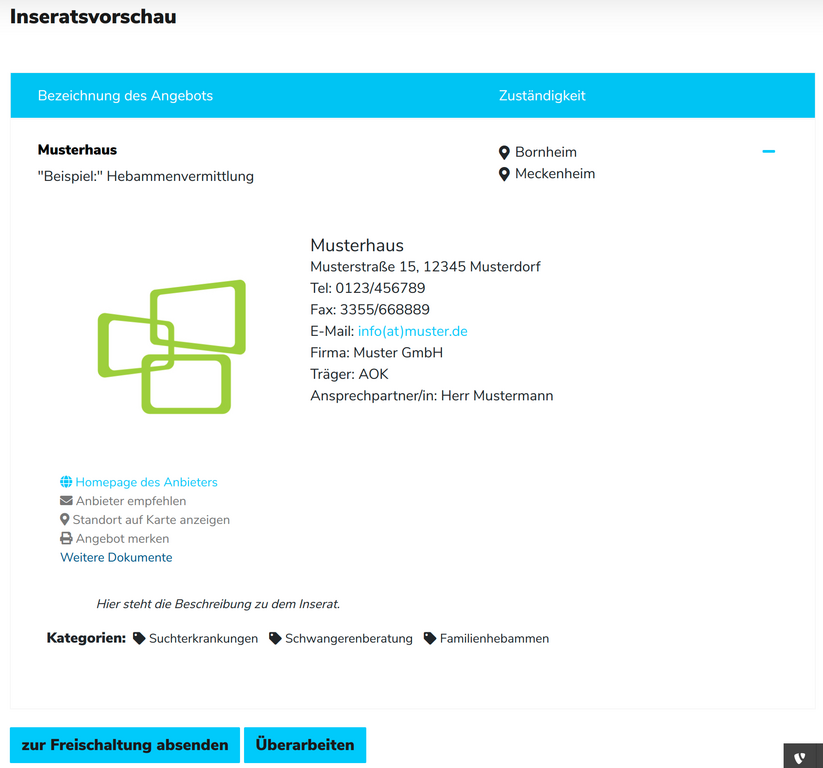Click the Inseratsvorschau page heading
823x768 pixels.
click(x=93, y=17)
